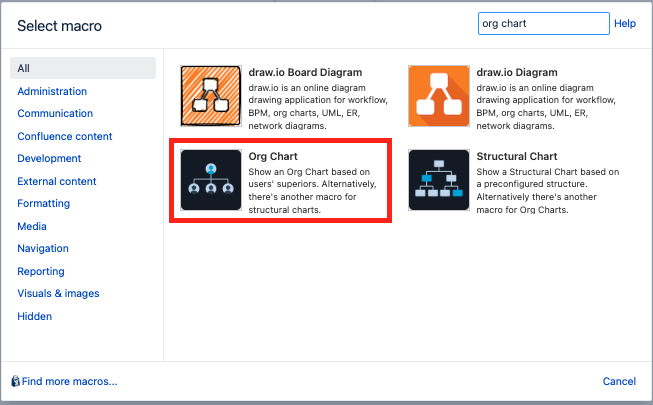Open the Communication category
The width and height of the screenshot is (653, 405).
(x=55, y=113)
